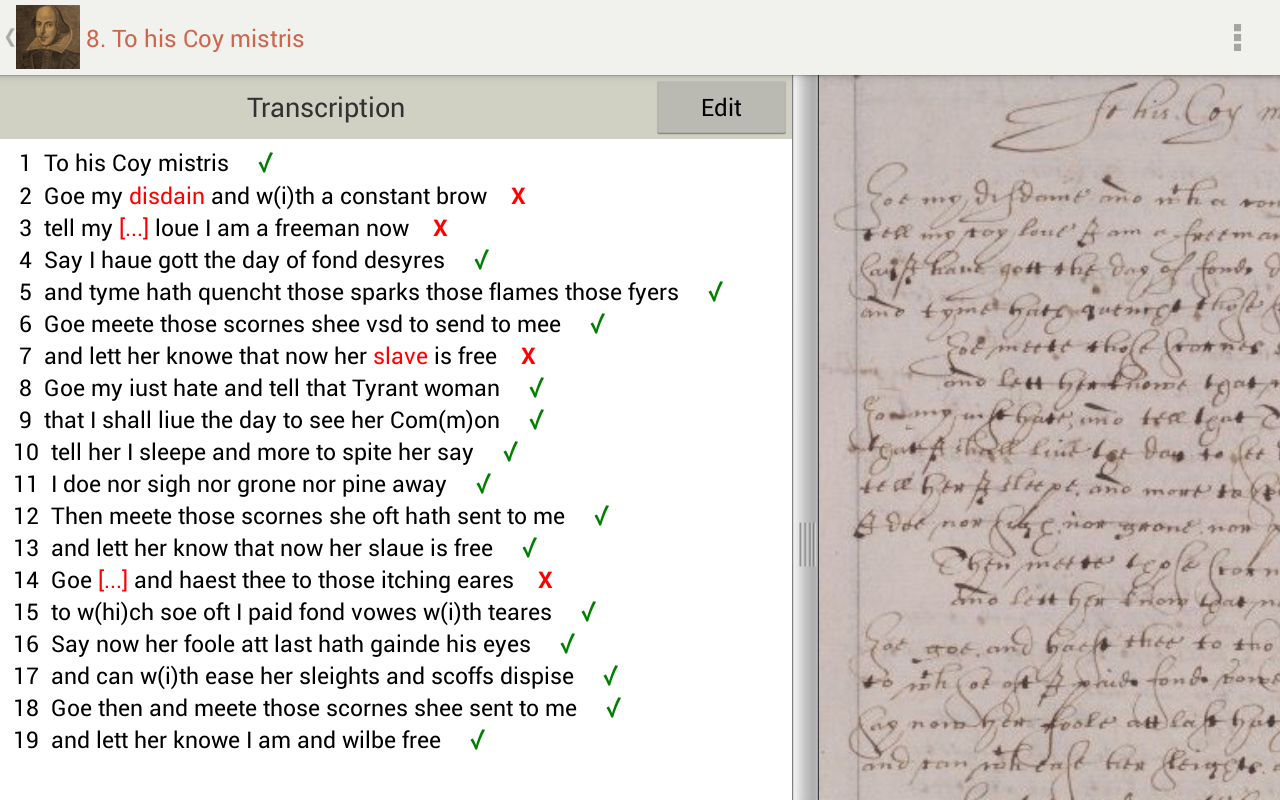Click the highlighted word 'disdain' on line 2

pos(166,196)
